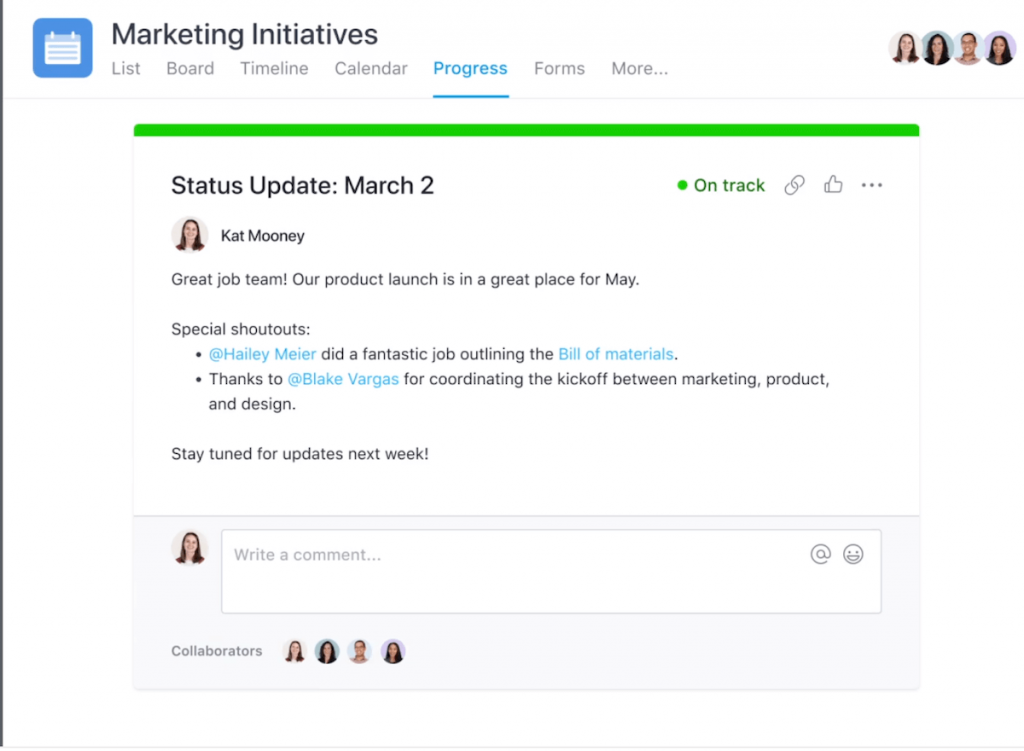Click the Marketing Initiatives project calendar icon
This screenshot has width=1024, height=751.
pyautogui.click(x=62, y=48)
